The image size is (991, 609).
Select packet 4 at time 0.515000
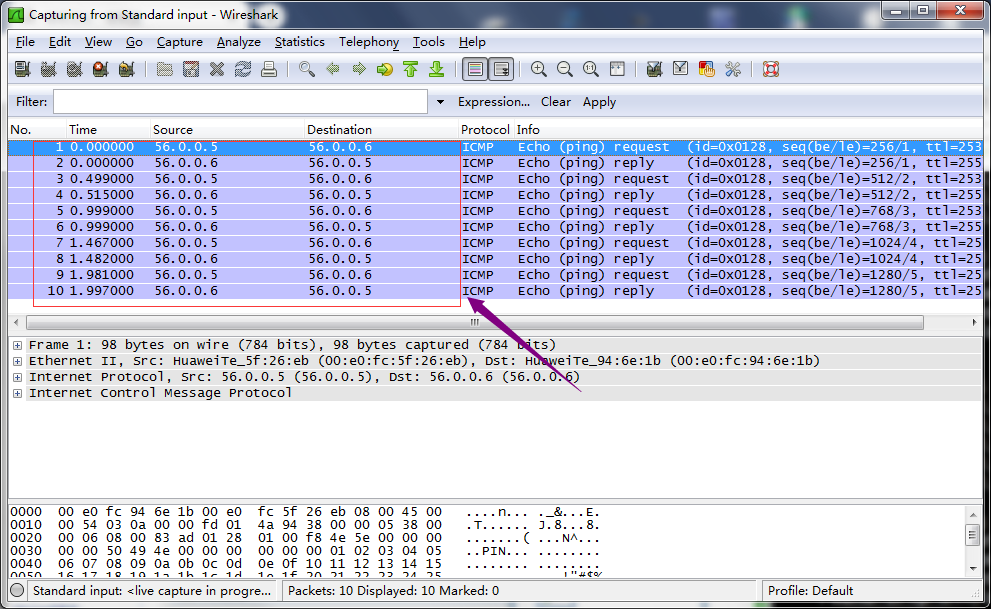pyautogui.click(x=495, y=195)
